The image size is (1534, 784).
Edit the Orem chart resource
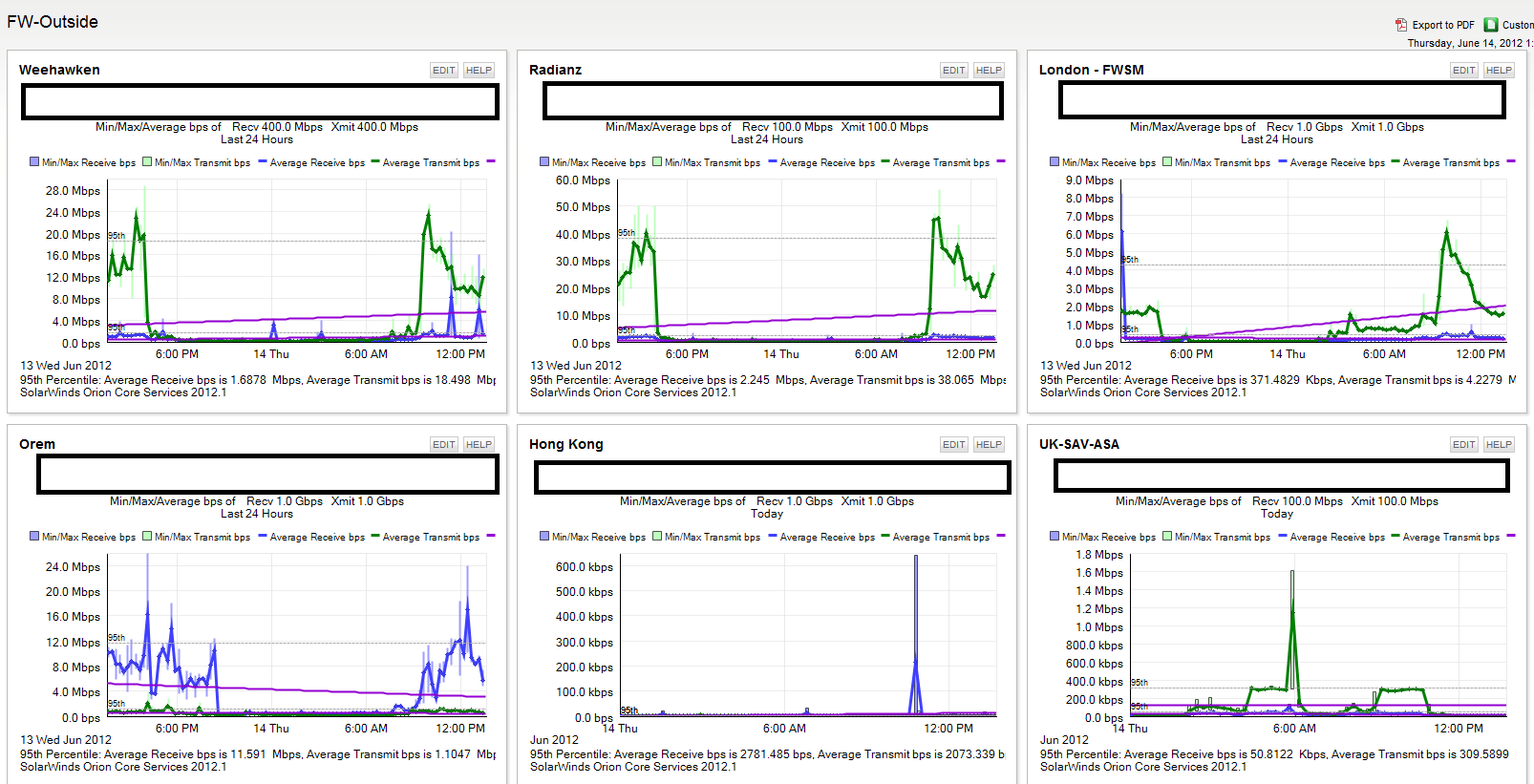coord(444,445)
